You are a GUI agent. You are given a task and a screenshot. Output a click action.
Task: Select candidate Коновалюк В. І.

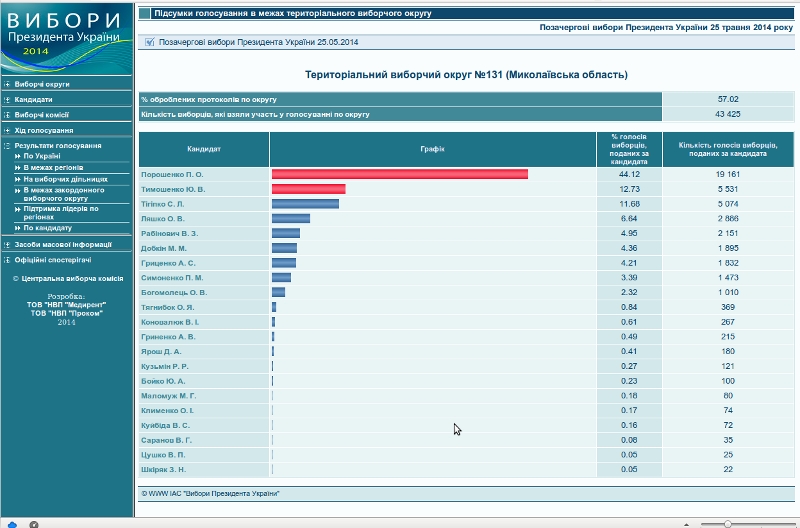coord(170,322)
